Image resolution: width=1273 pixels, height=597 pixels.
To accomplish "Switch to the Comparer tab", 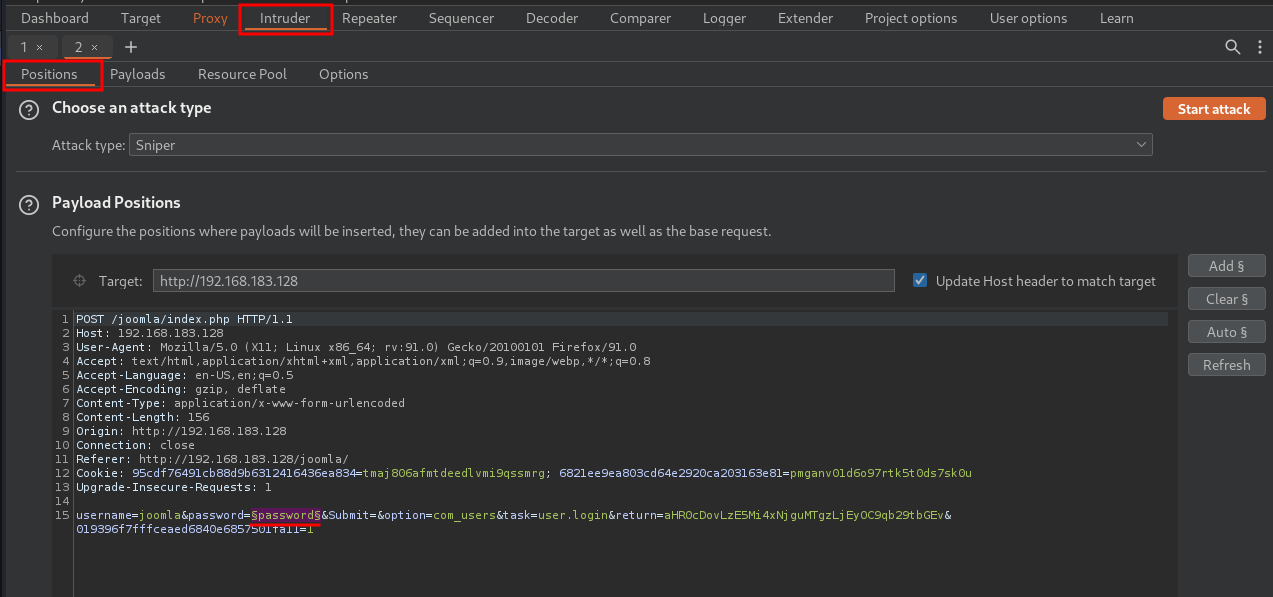I will pyautogui.click(x=640, y=18).
